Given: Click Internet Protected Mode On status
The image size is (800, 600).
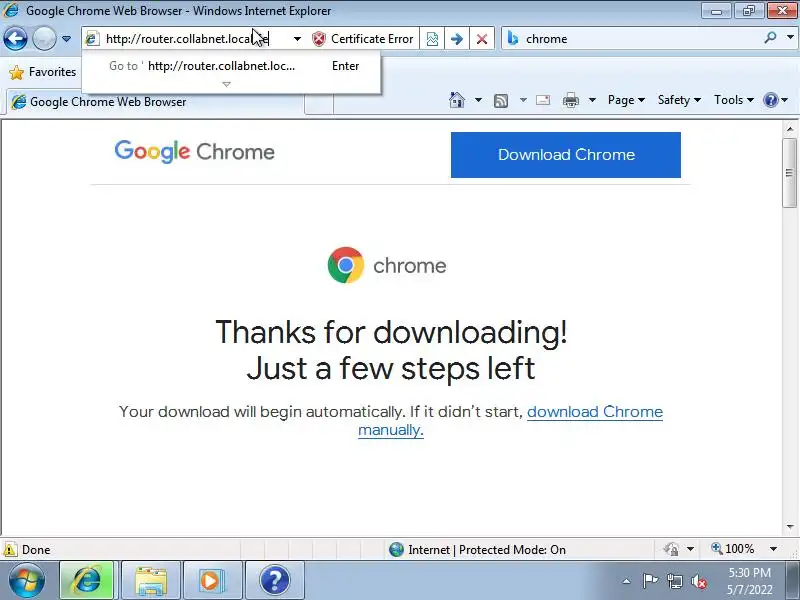Looking at the screenshot, I should coord(478,549).
